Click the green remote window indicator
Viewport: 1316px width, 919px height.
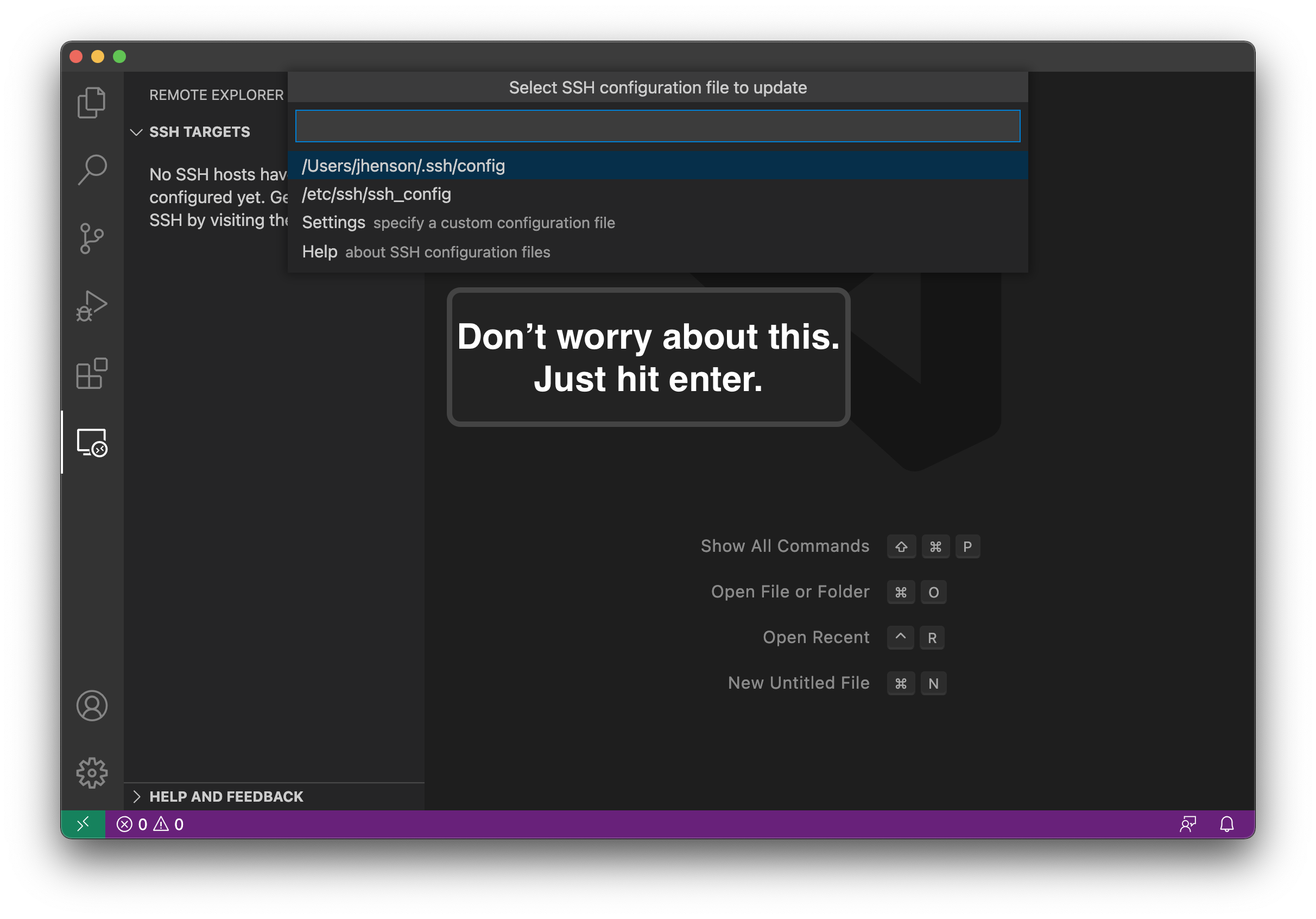pyautogui.click(x=83, y=824)
